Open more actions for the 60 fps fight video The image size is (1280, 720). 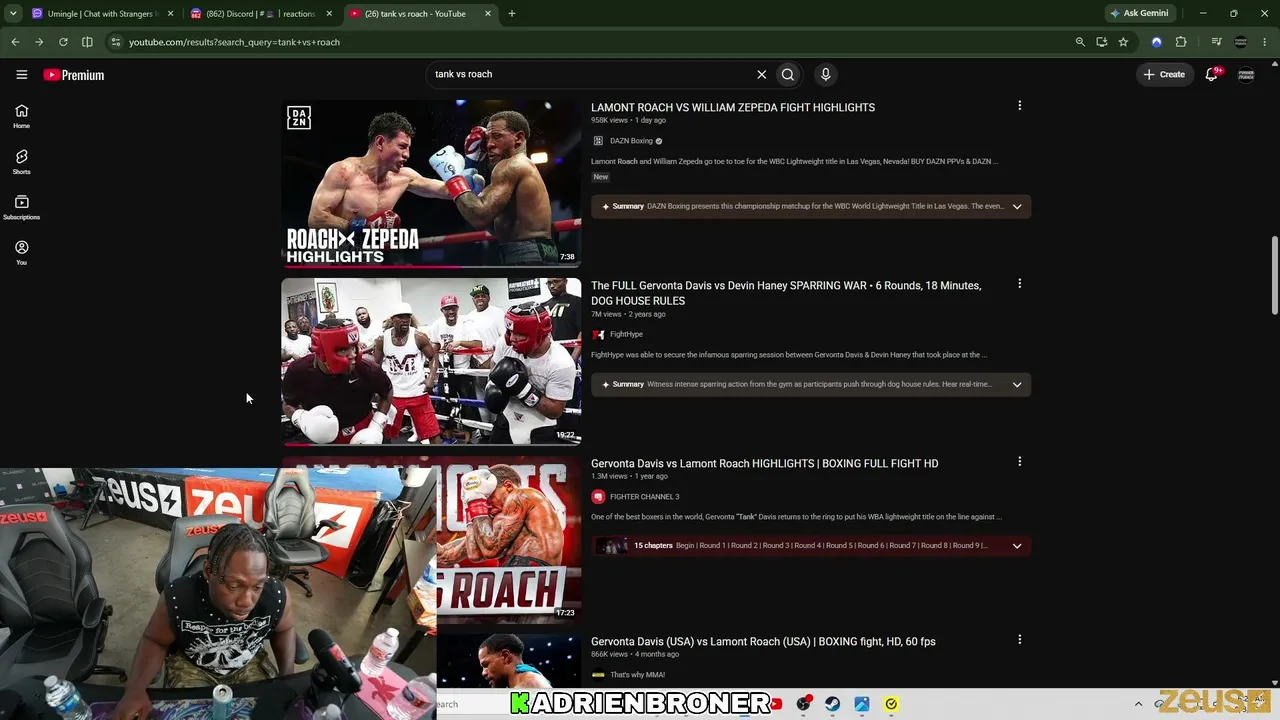click(x=1019, y=639)
